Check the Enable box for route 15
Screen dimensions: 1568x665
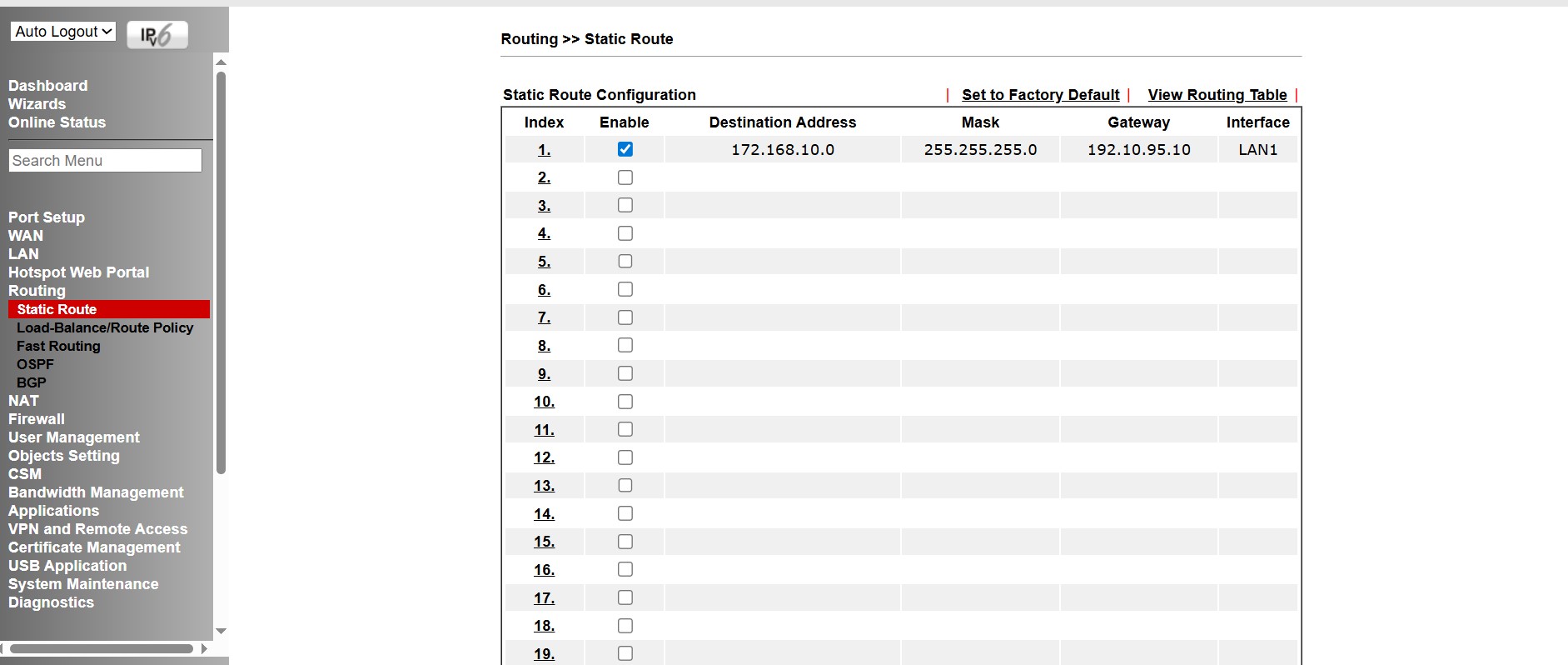[x=625, y=542]
